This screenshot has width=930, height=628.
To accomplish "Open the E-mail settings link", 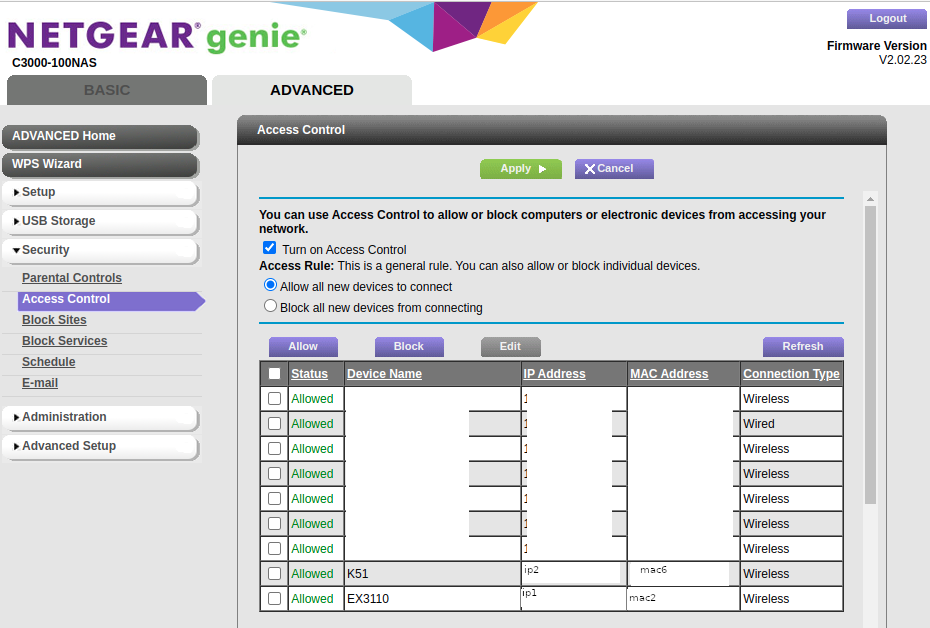I will 40,383.
